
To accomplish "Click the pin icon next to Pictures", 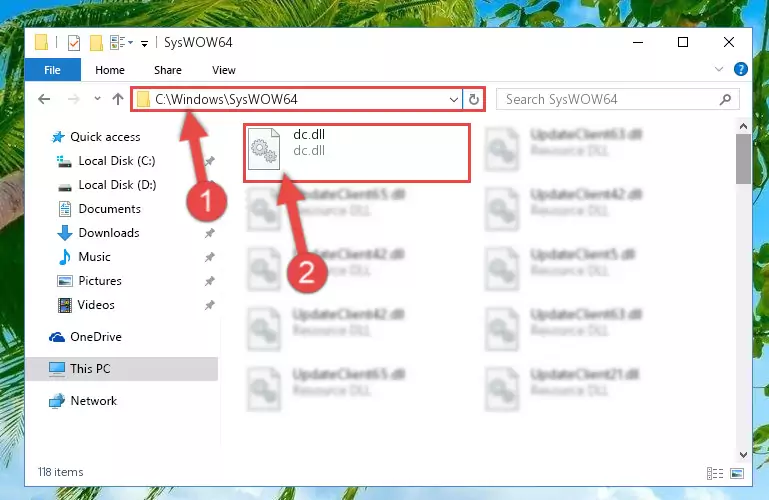I will pos(210,281).
